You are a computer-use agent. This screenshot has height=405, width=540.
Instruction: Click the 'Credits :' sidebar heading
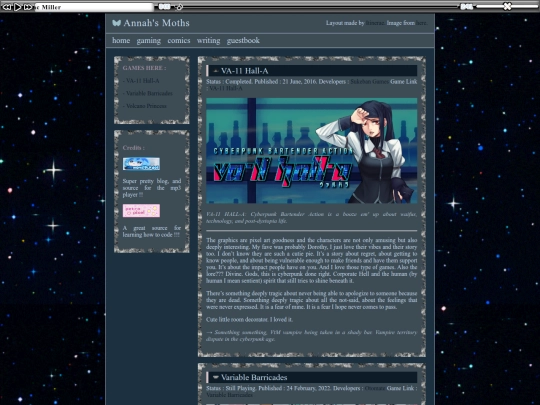coord(134,148)
